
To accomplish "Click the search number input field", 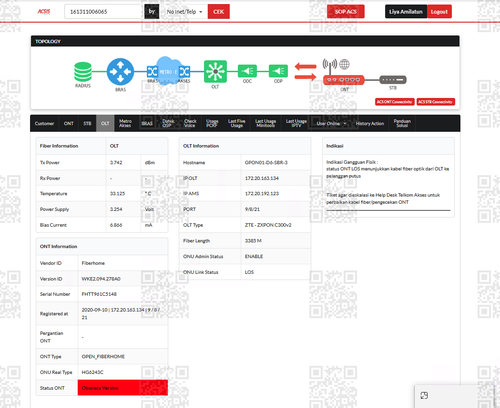I will click(103, 12).
